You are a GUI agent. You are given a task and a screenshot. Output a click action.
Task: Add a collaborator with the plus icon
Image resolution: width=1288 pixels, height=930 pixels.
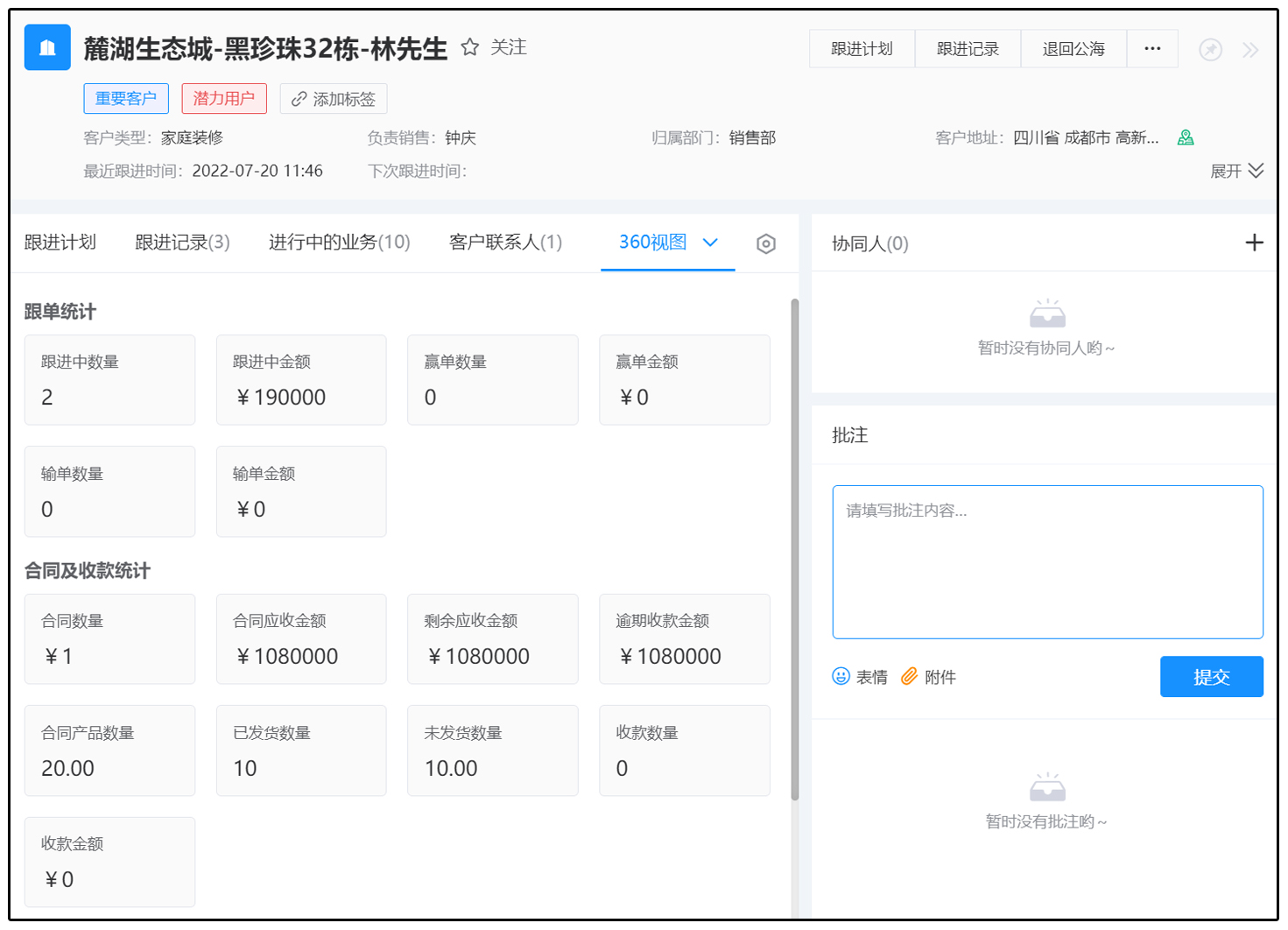pos(1256,243)
